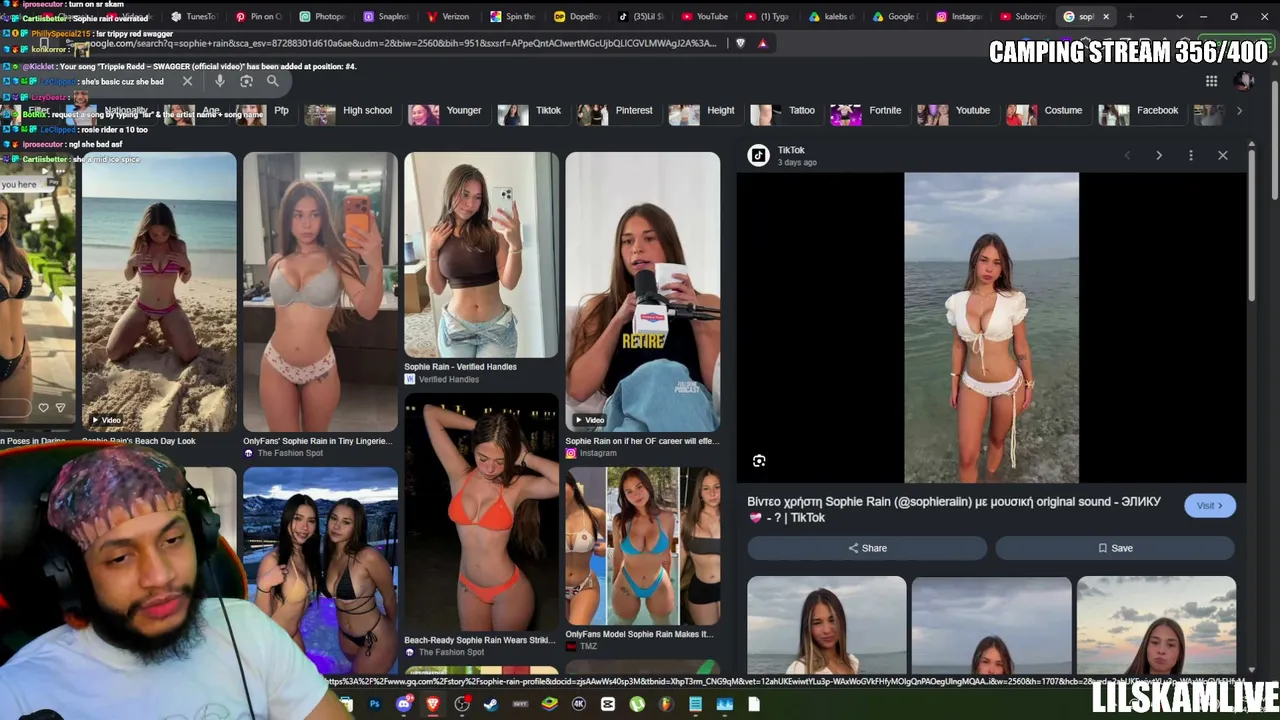The image size is (1280, 720).
Task: Start Google voice search with microphone
Action: pyautogui.click(x=219, y=81)
